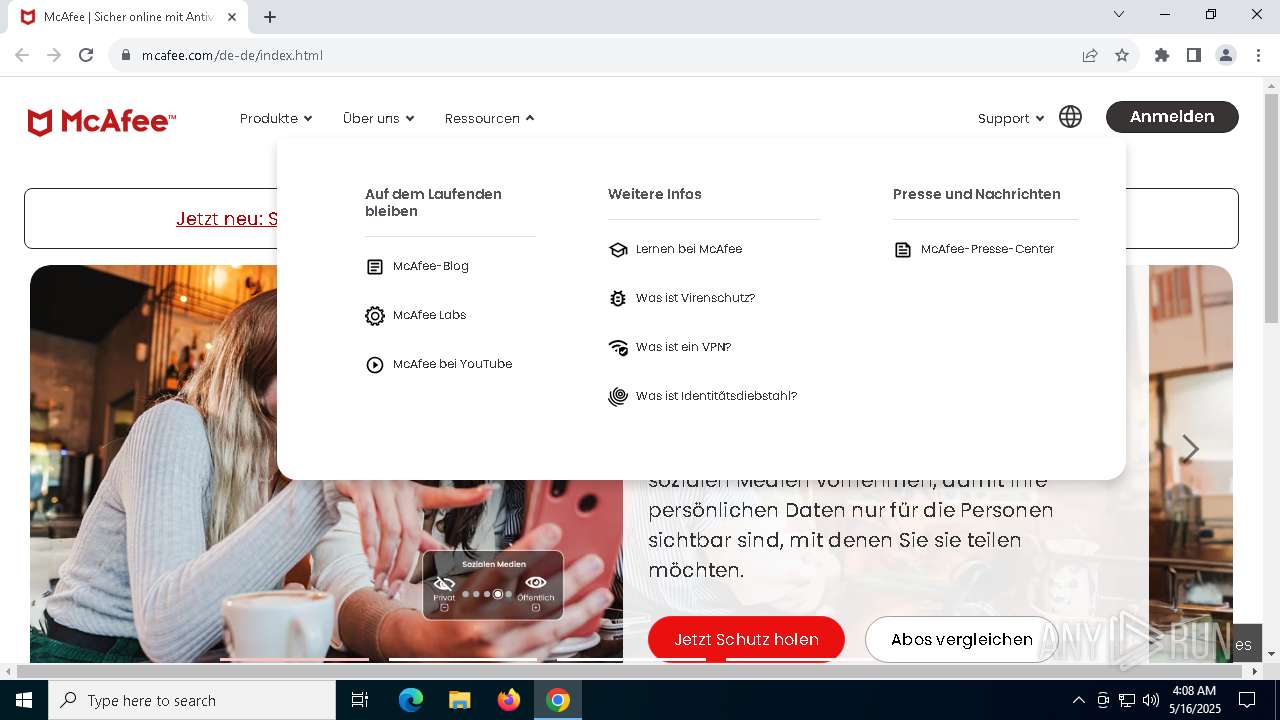Click the fingerprint Identitätsdiebstahl icon

pyautogui.click(x=618, y=397)
